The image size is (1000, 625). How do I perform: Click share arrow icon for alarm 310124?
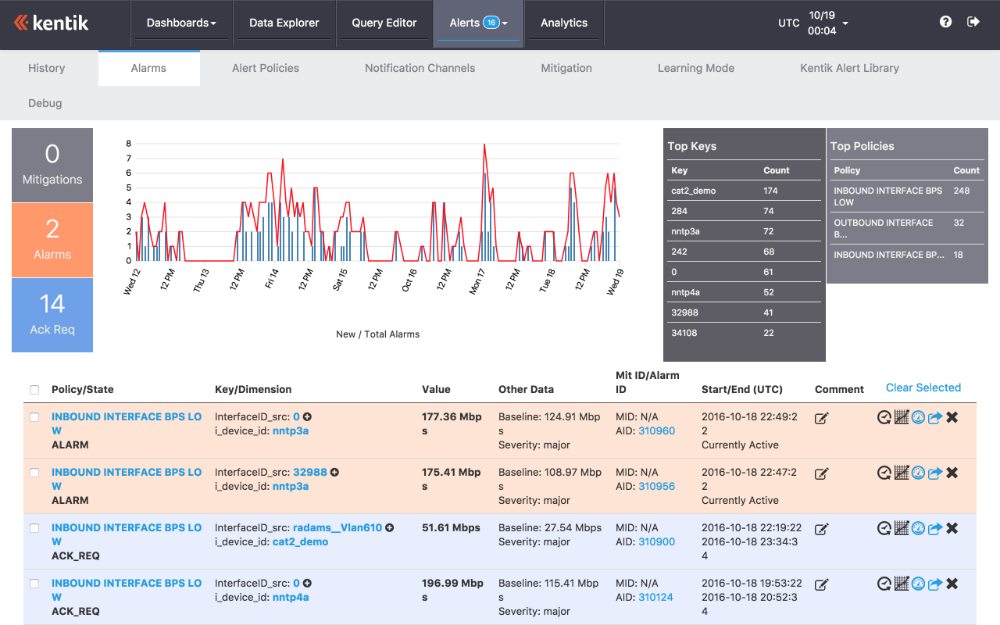point(935,584)
